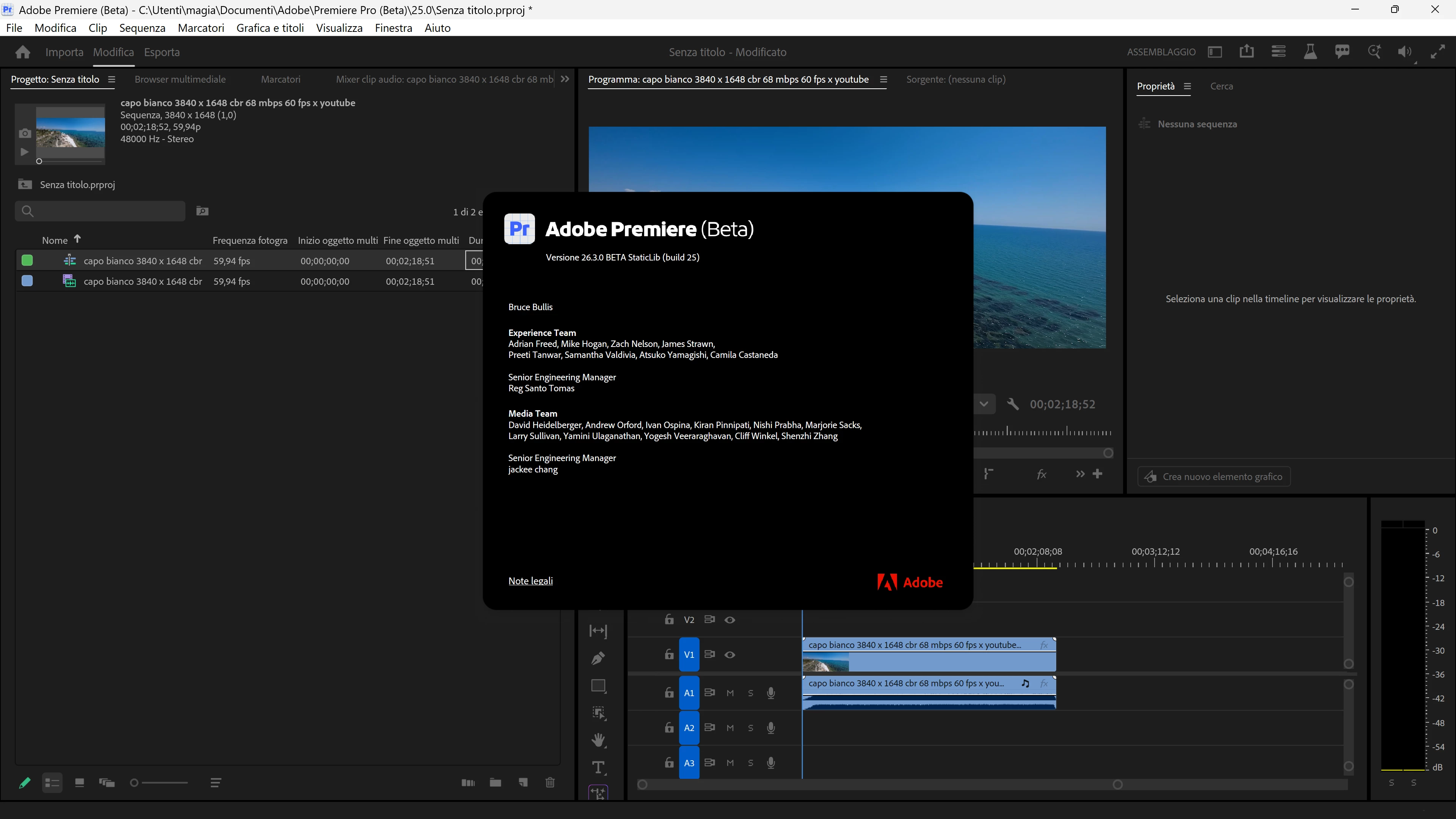The image size is (1456, 819).
Task: Select the Pen tool in timeline toolbar
Action: [598, 658]
